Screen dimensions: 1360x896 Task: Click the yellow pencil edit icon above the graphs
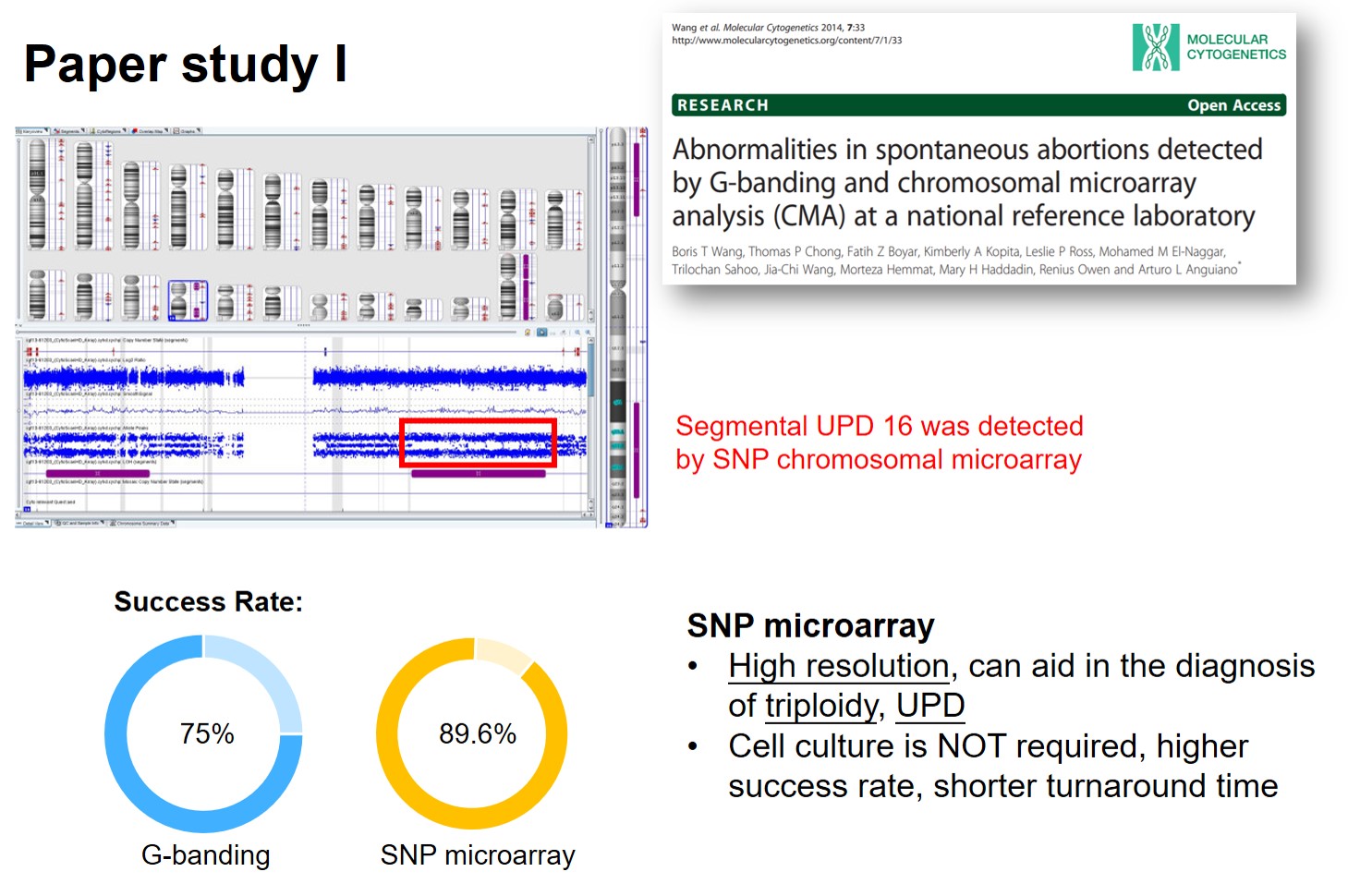point(528,332)
